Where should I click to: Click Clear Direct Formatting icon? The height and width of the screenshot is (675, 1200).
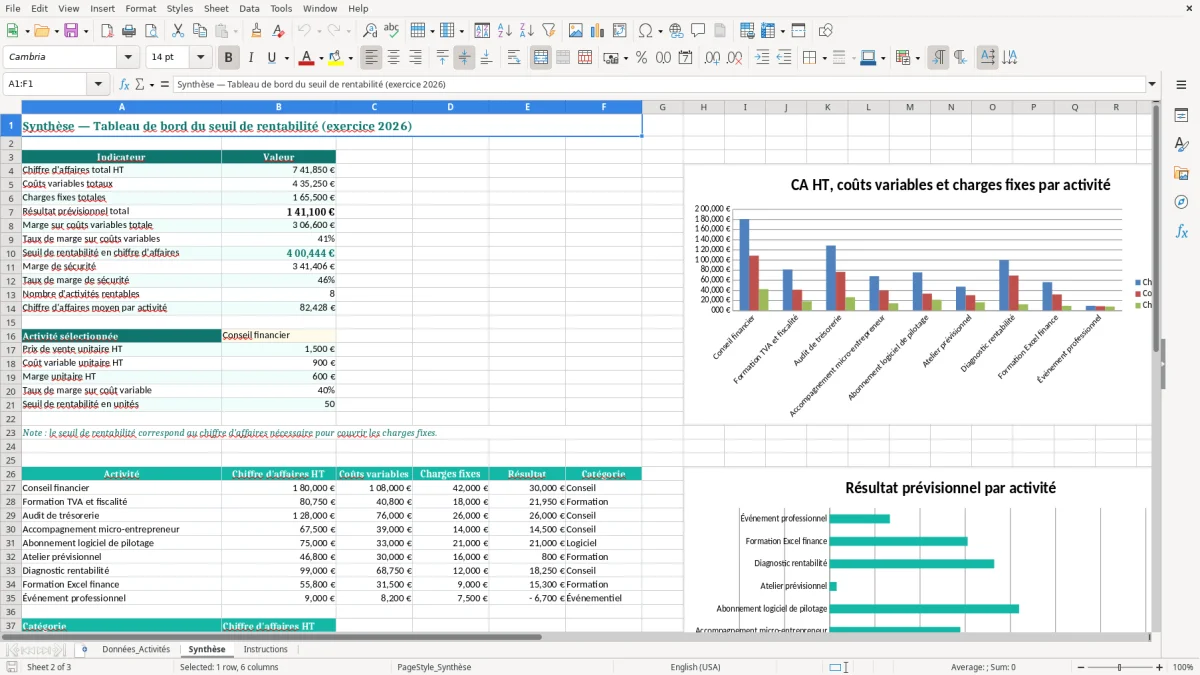(278, 31)
